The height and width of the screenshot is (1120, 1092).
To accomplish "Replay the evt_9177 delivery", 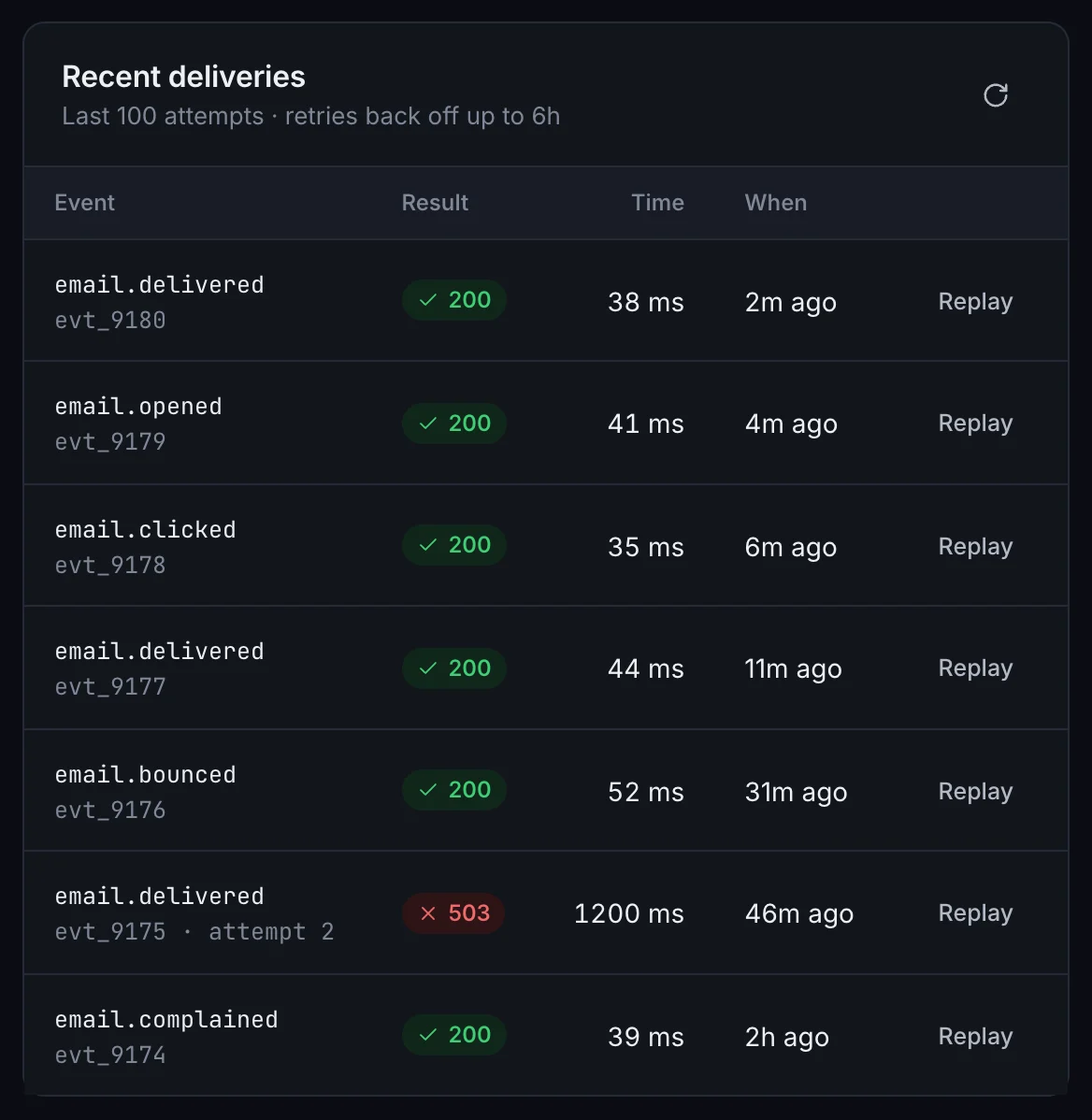I will click(x=975, y=668).
